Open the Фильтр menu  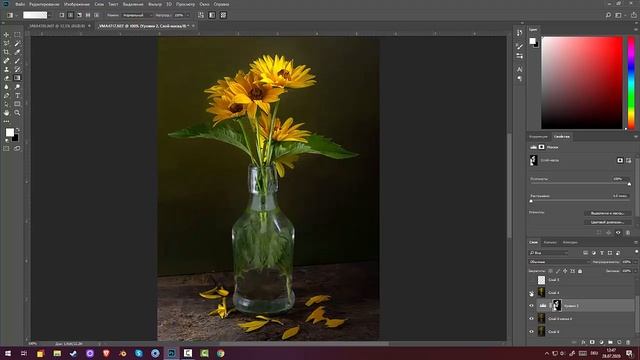pos(155,4)
